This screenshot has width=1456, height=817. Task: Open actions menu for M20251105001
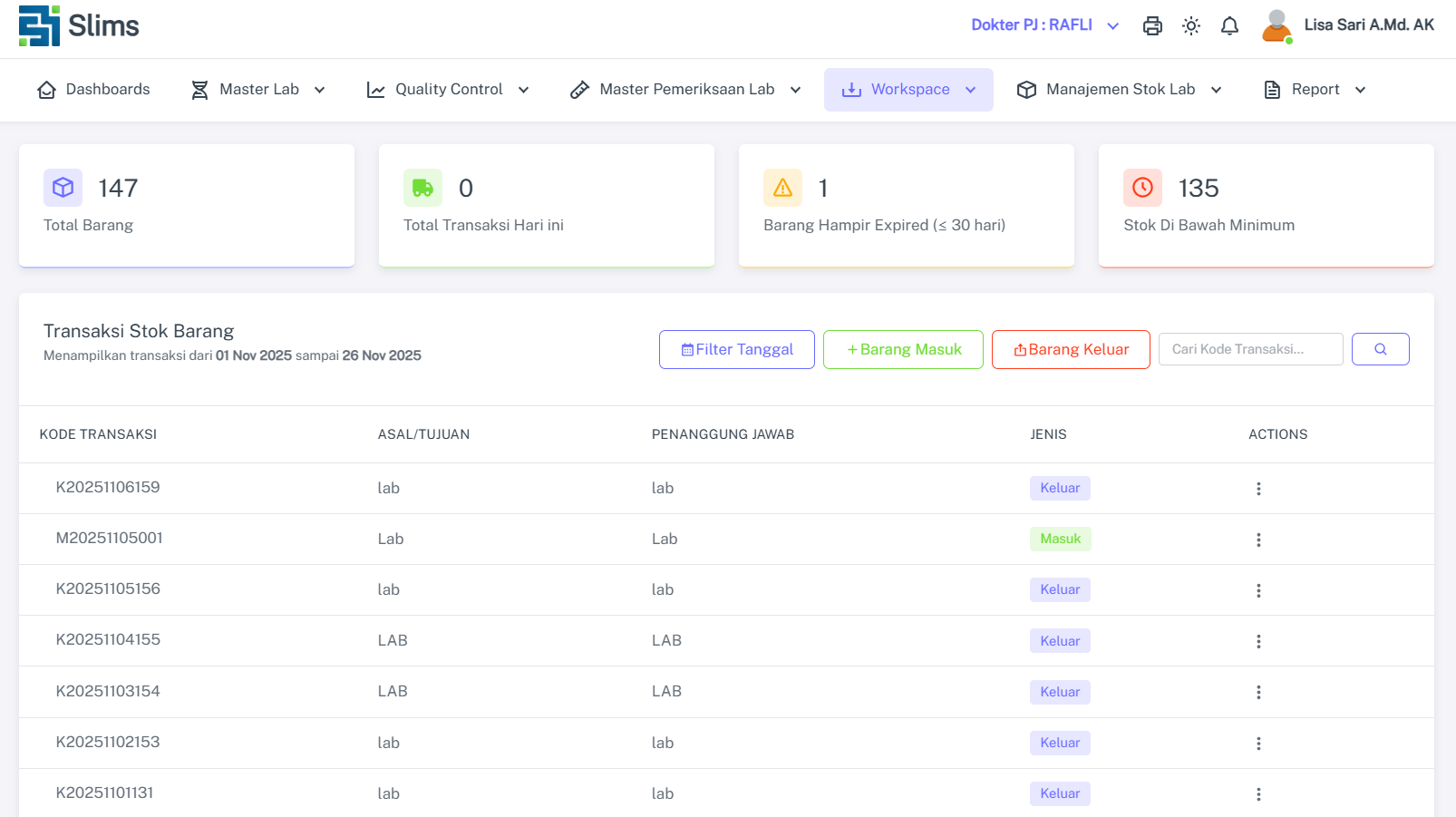1258,540
